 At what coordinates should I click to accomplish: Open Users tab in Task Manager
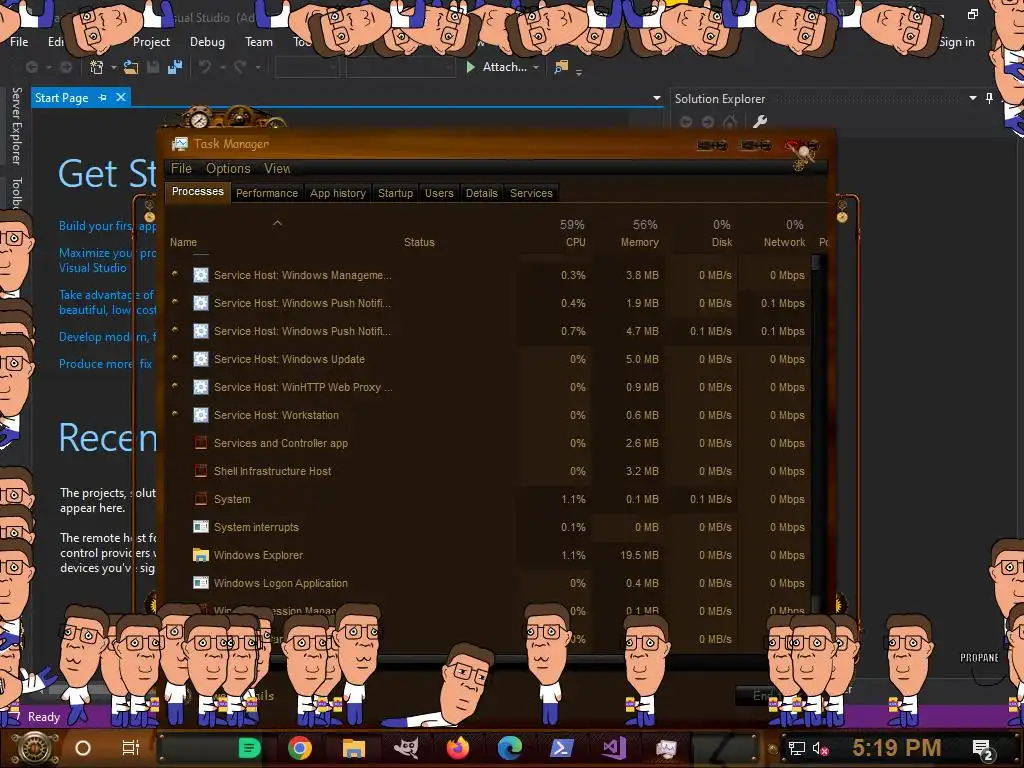tap(439, 193)
